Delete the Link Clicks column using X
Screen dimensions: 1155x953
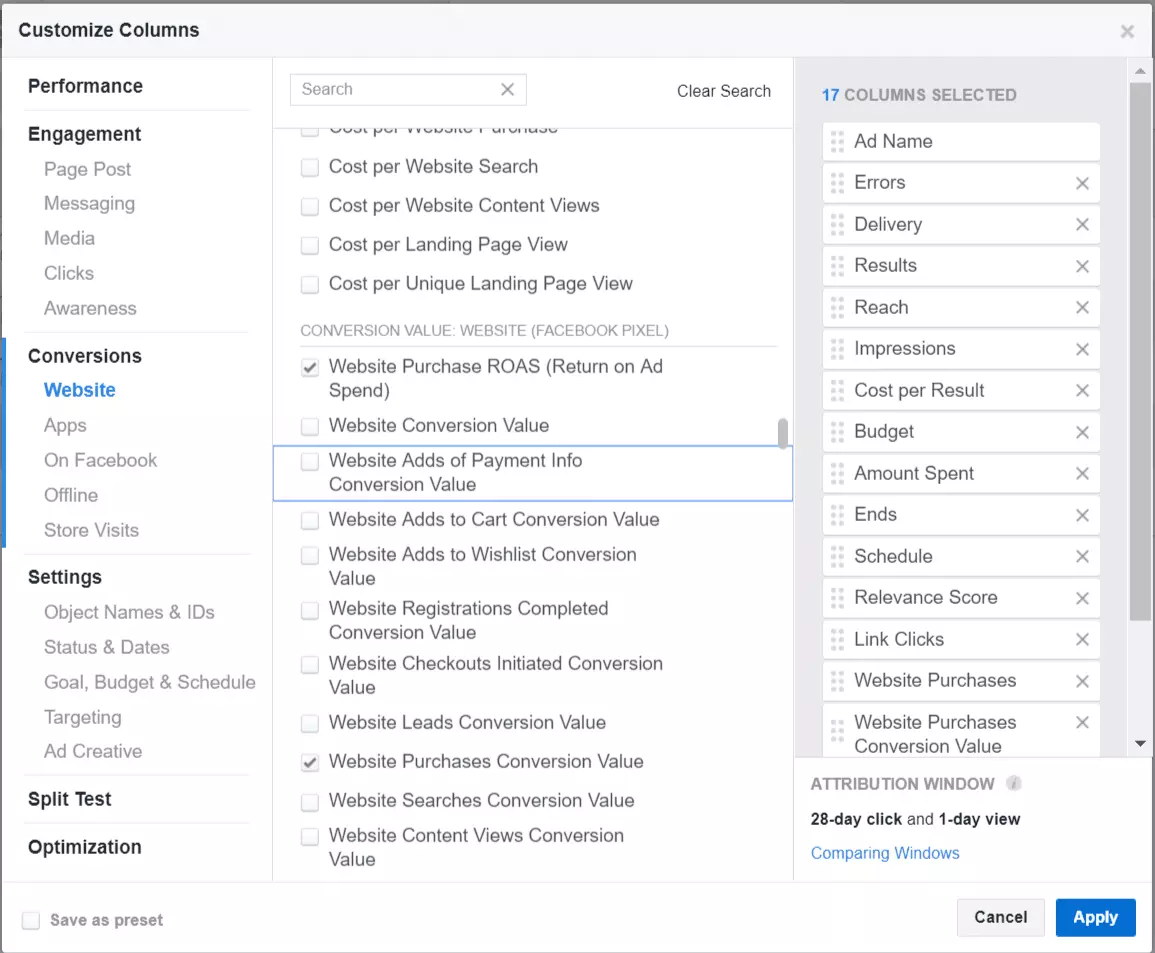[x=1082, y=640]
